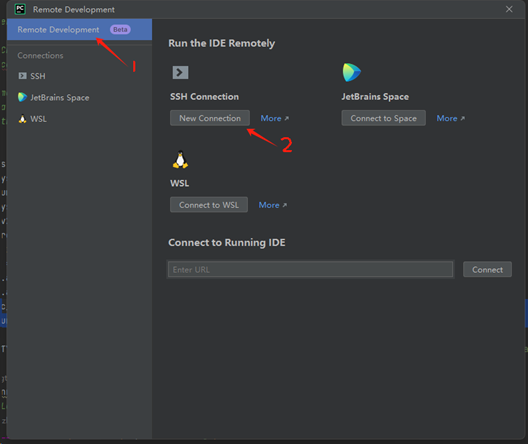Click the Connect button beside URL field
Image resolution: width=528 pixels, height=444 pixels.
(x=487, y=269)
